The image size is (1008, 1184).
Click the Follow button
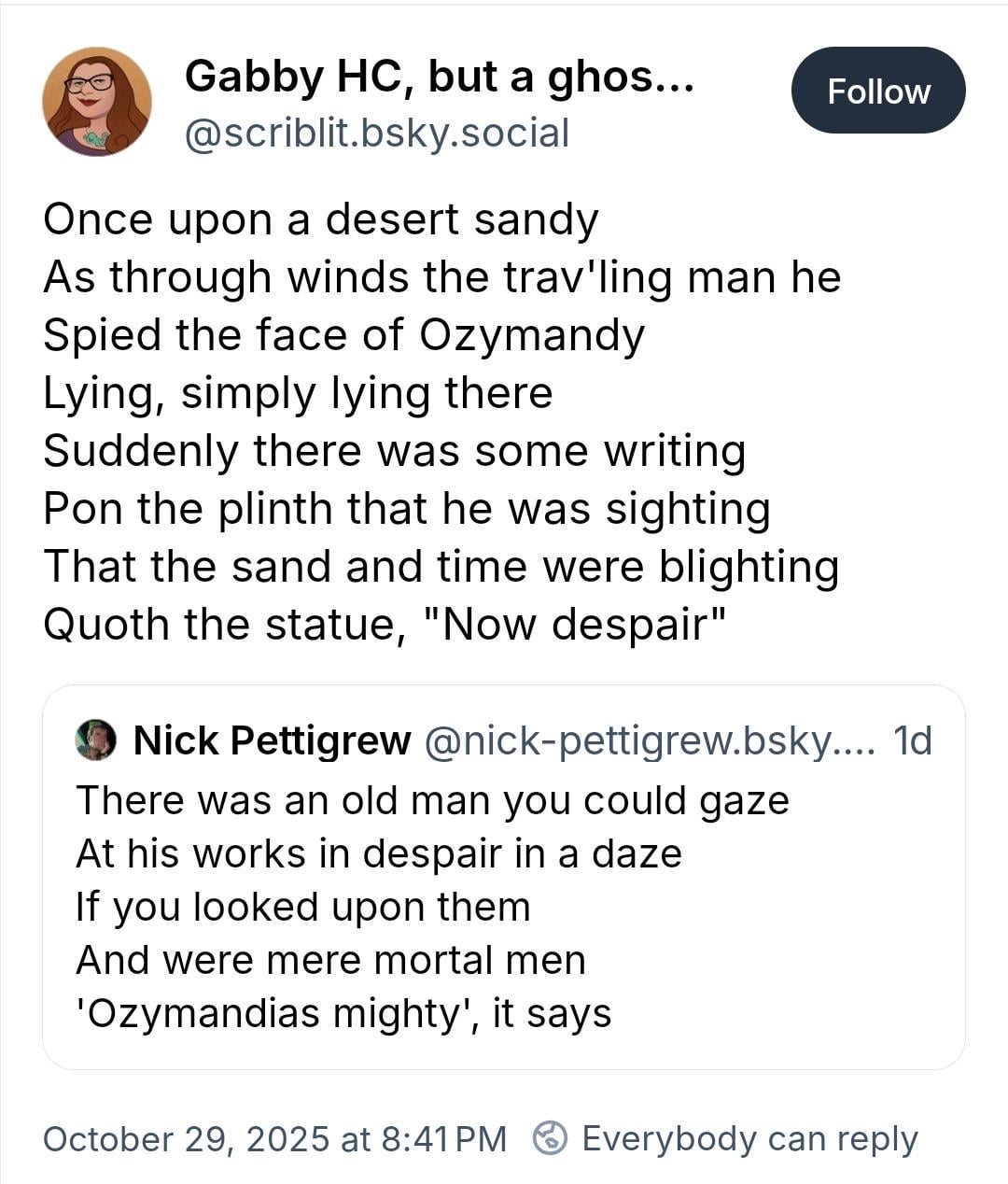click(878, 91)
